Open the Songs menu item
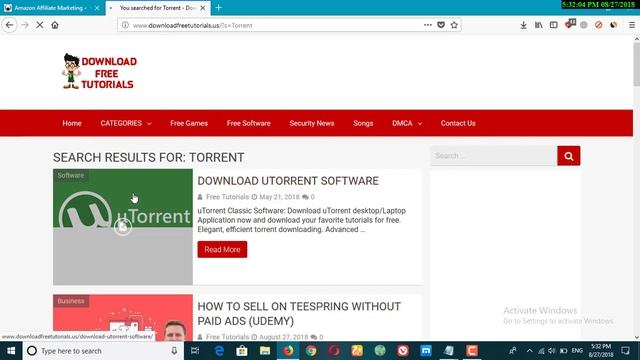 [363, 123]
